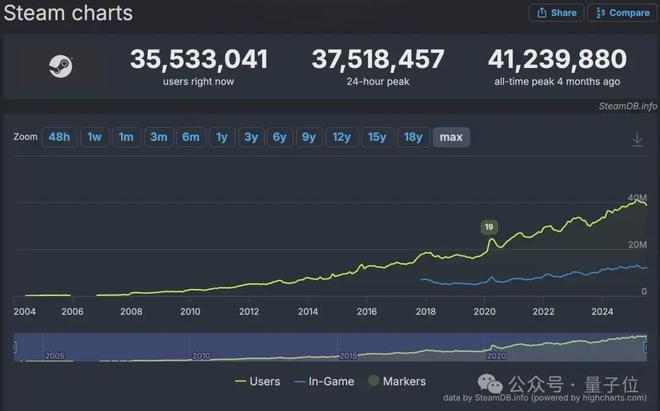
Task: Click the navigator range selection area
Action: pos(330,347)
